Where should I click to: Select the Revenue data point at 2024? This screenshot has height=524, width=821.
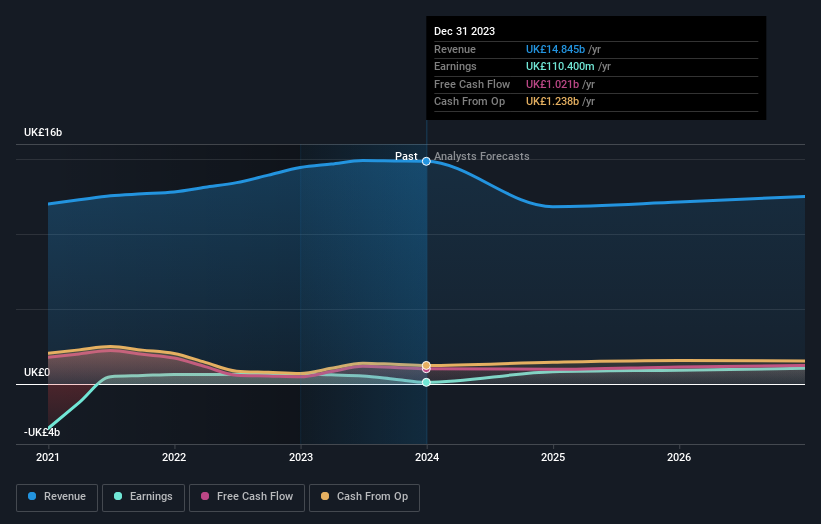coord(426,161)
